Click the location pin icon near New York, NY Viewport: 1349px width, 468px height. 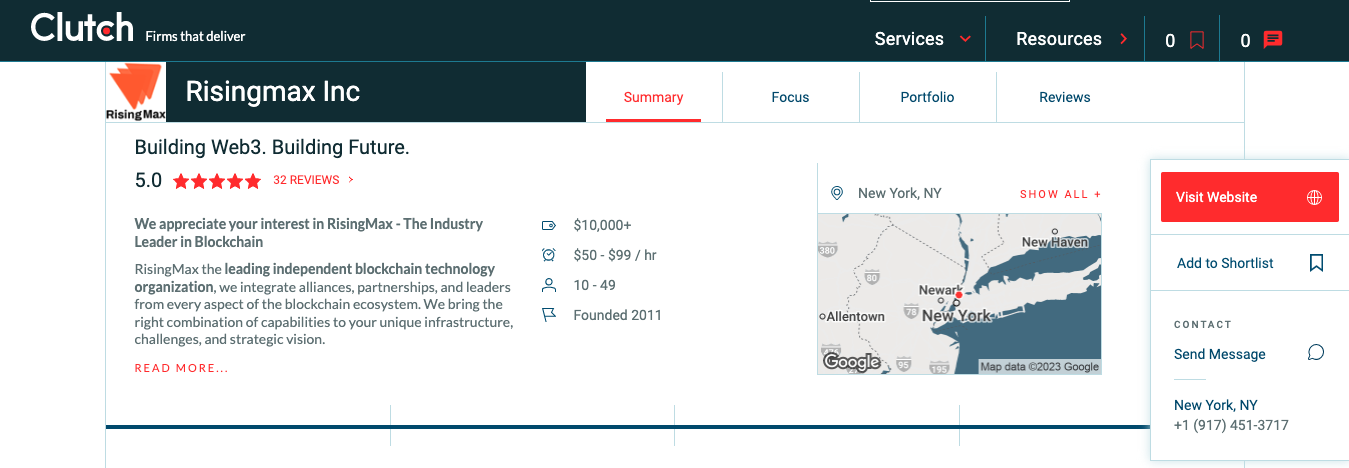coord(837,193)
